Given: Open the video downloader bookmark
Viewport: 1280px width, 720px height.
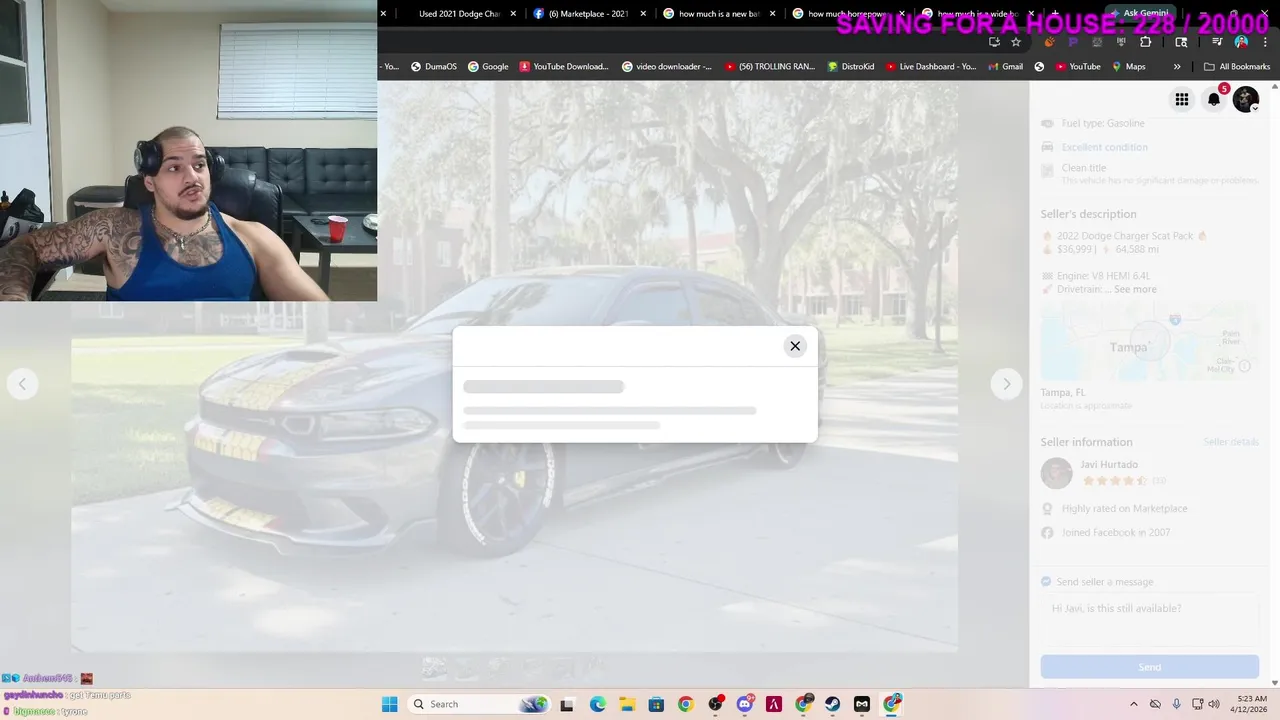Looking at the screenshot, I should (667, 67).
